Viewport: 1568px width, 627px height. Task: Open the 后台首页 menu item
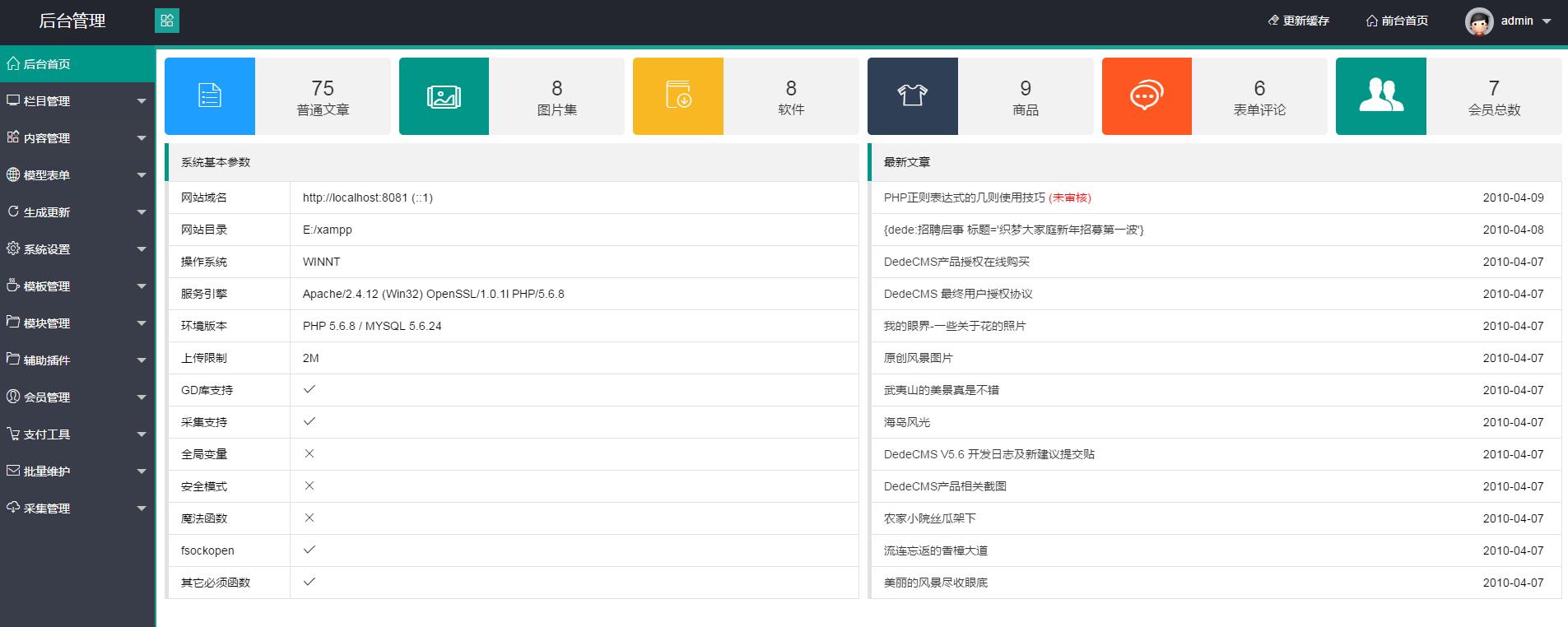77,63
